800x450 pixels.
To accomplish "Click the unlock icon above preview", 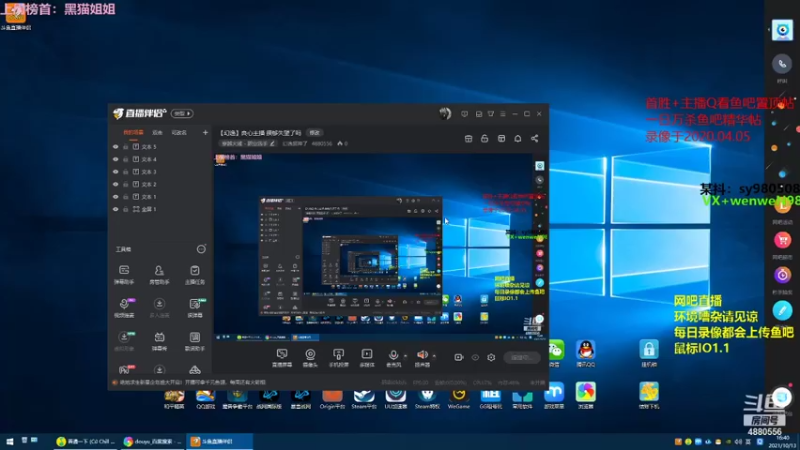I will pos(485,138).
